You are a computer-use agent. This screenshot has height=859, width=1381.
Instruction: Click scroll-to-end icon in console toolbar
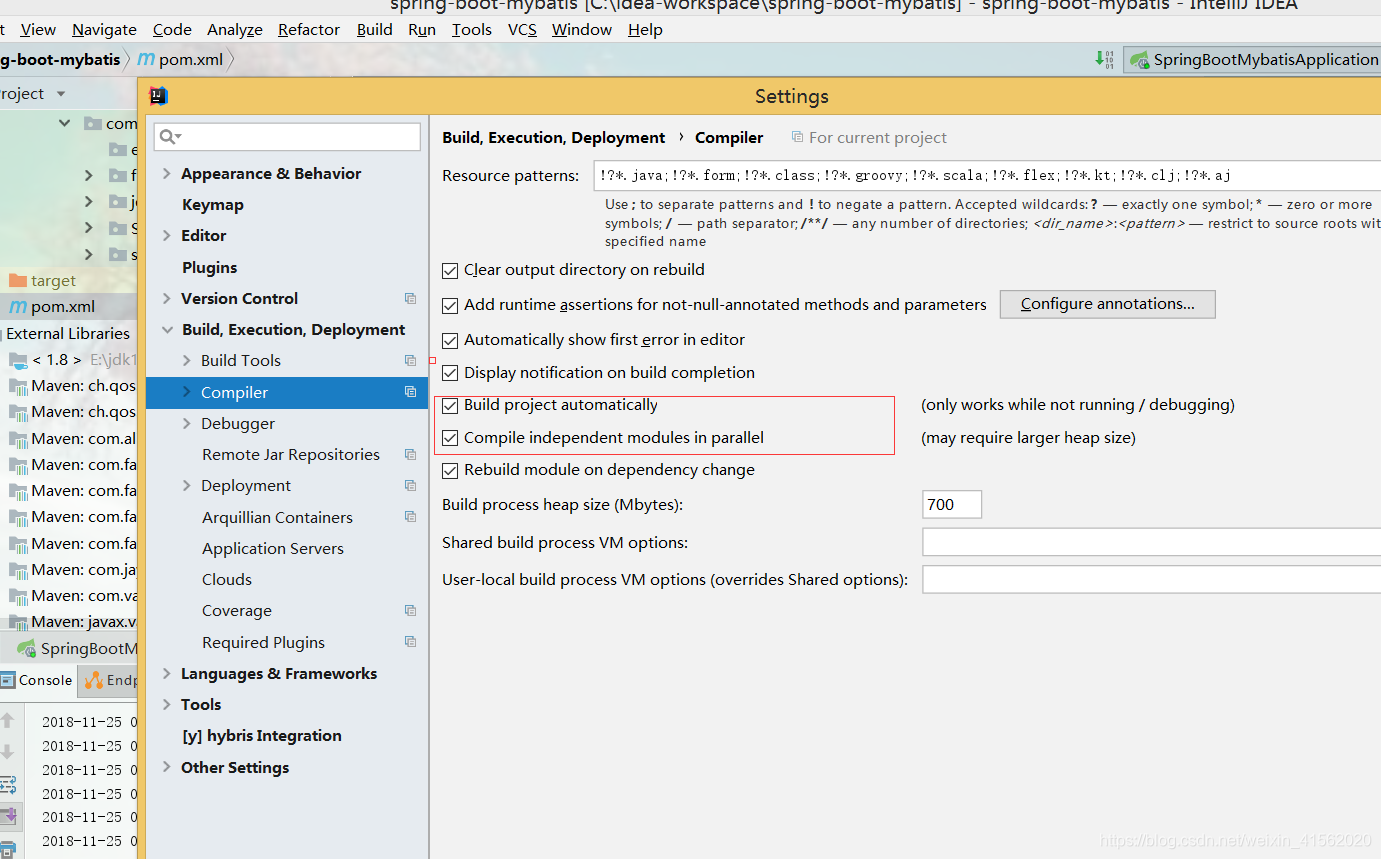pos(8,816)
